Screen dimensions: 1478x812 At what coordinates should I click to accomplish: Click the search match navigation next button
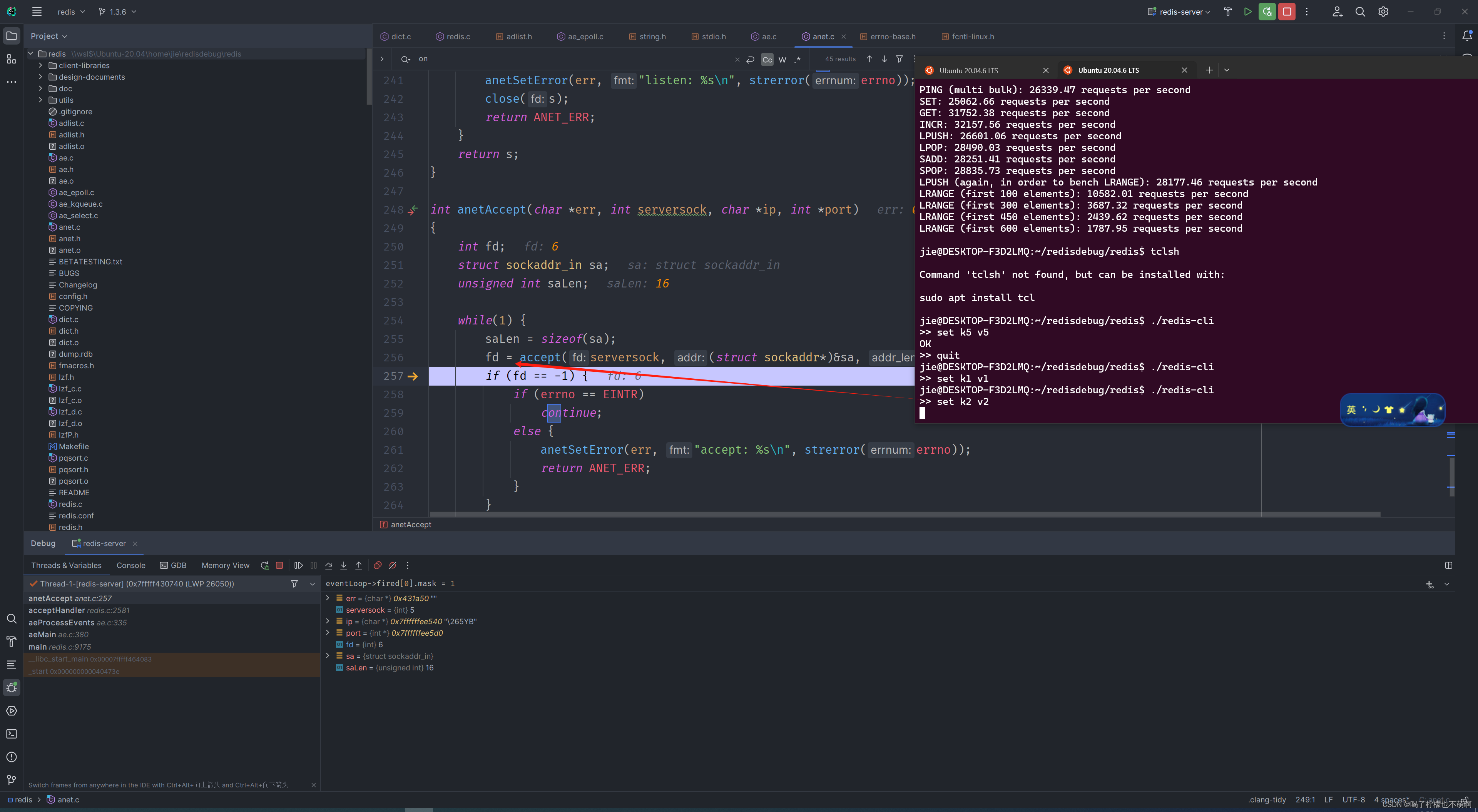(884, 58)
